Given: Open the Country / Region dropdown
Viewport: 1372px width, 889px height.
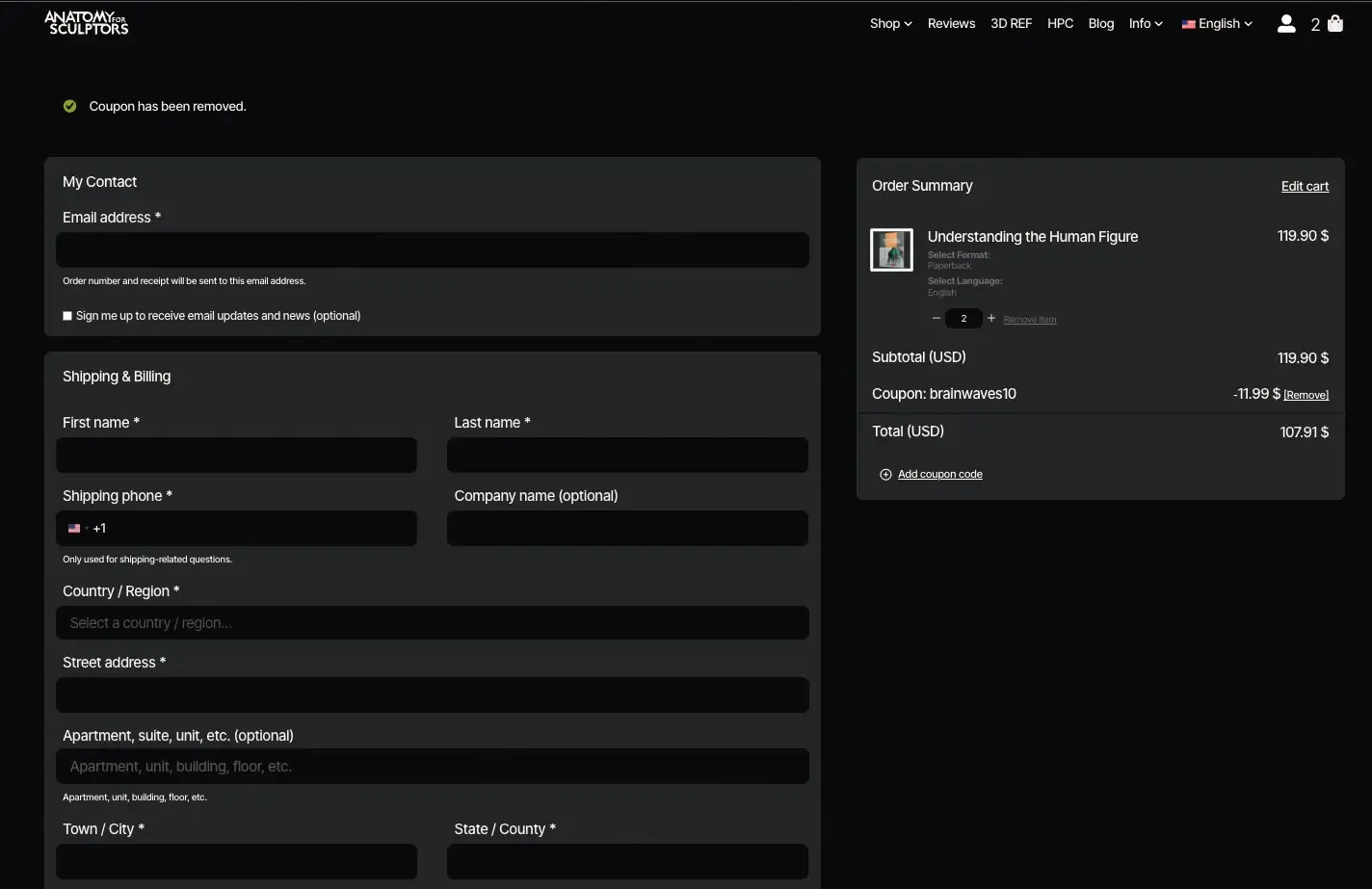Looking at the screenshot, I should click(433, 623).
